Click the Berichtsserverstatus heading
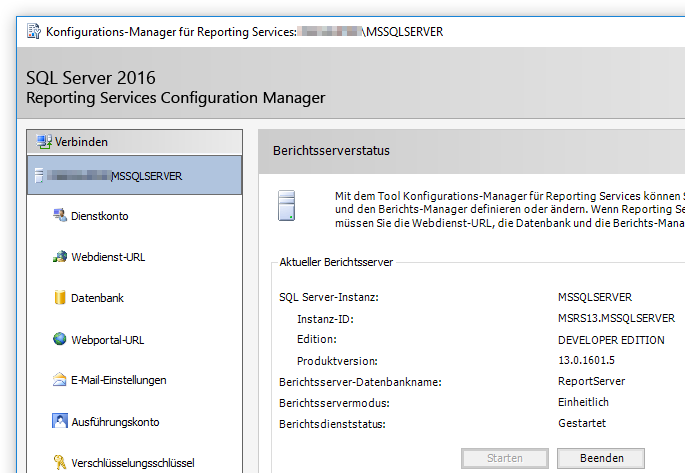685x473 pixels. tap(331, 151)
